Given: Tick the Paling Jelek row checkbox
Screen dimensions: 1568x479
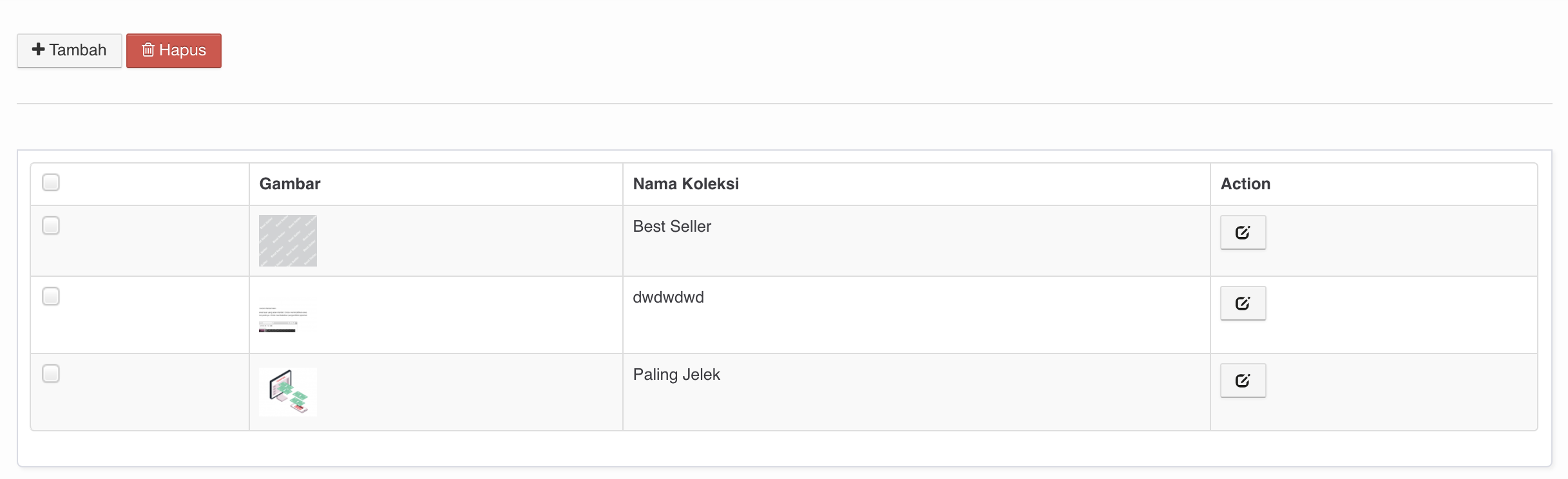Looking at the screenshot, I should [x=51, y=373].
